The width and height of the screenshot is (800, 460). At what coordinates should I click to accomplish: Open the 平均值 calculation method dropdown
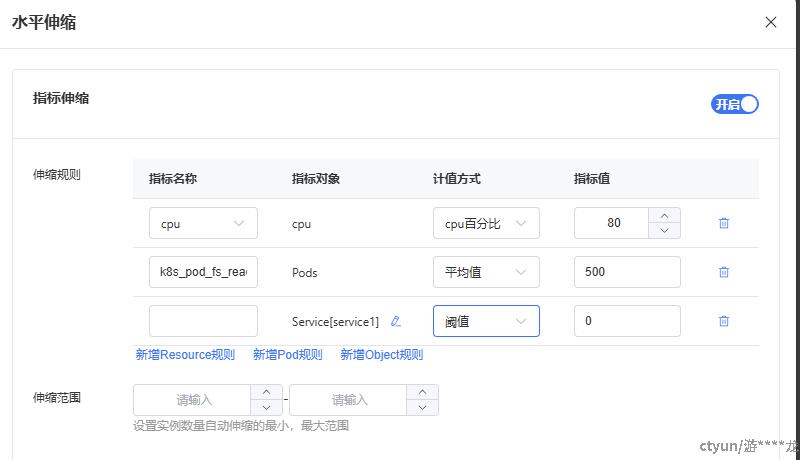(486, 272)
